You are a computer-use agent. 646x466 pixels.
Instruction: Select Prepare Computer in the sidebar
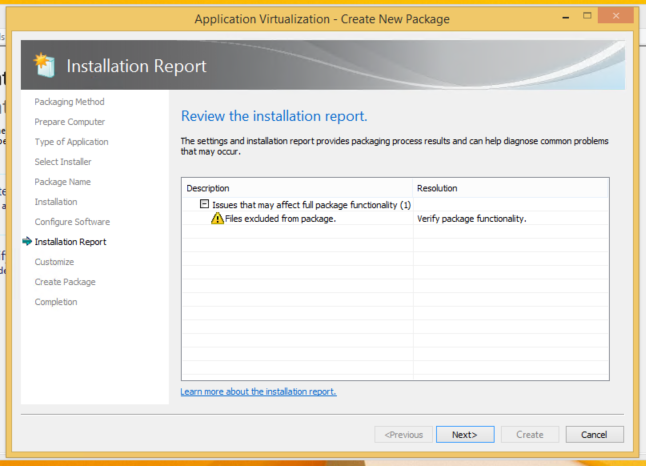tap(69, 122)
